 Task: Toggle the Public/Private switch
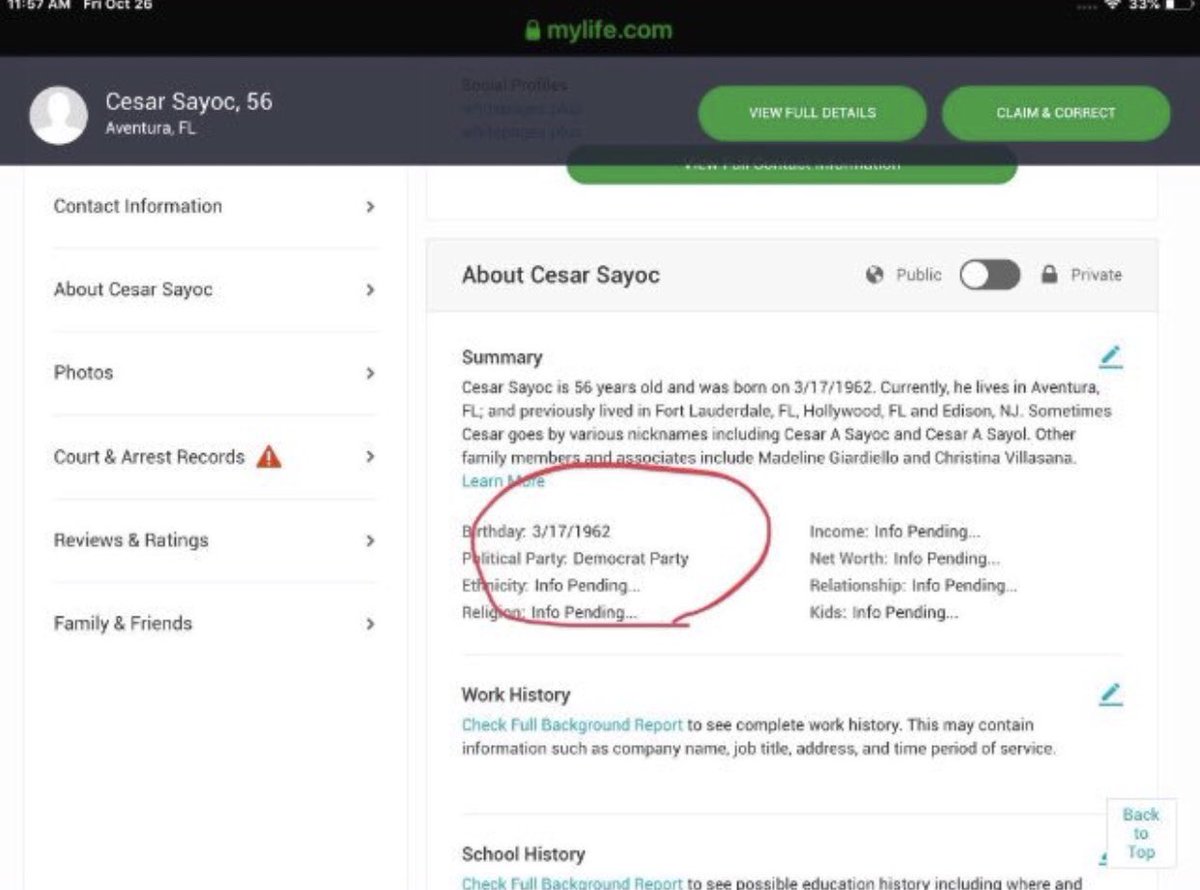tap(990, 275)
